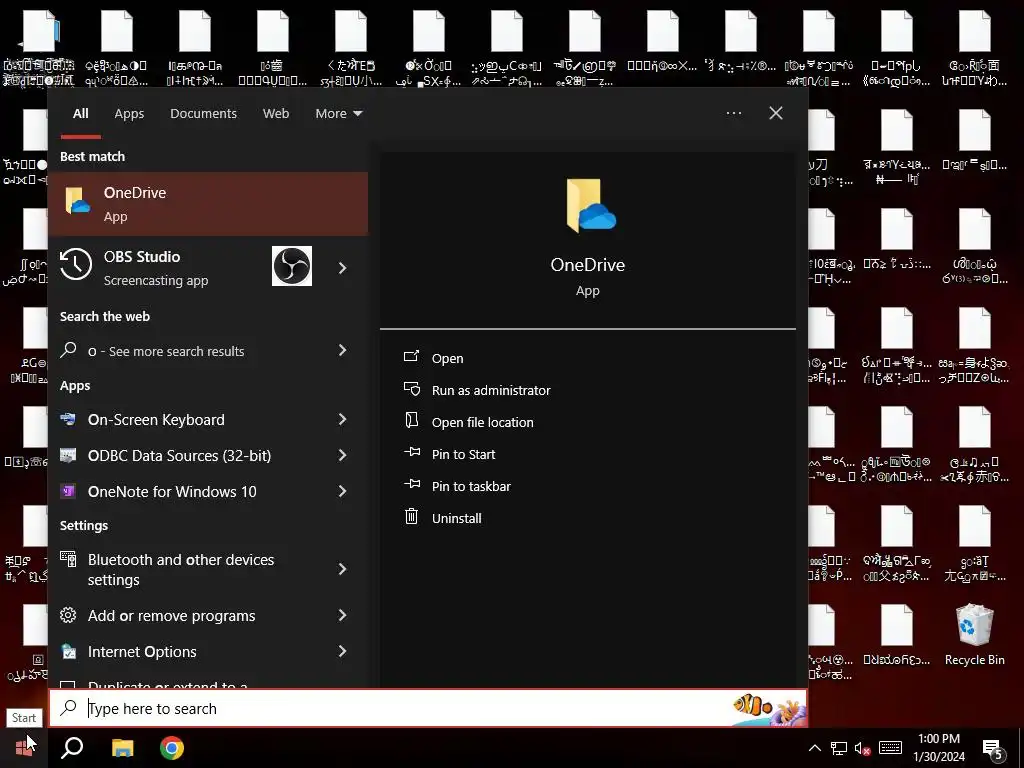The width and height of the screenshot is (1024, 768).
Task: Choose Run as administrator
Action: pos(491,391)
